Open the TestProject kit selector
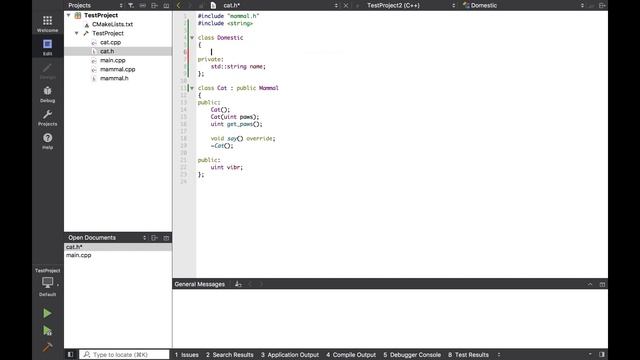Viewport: 640px width, 360px height. [47, 282]
